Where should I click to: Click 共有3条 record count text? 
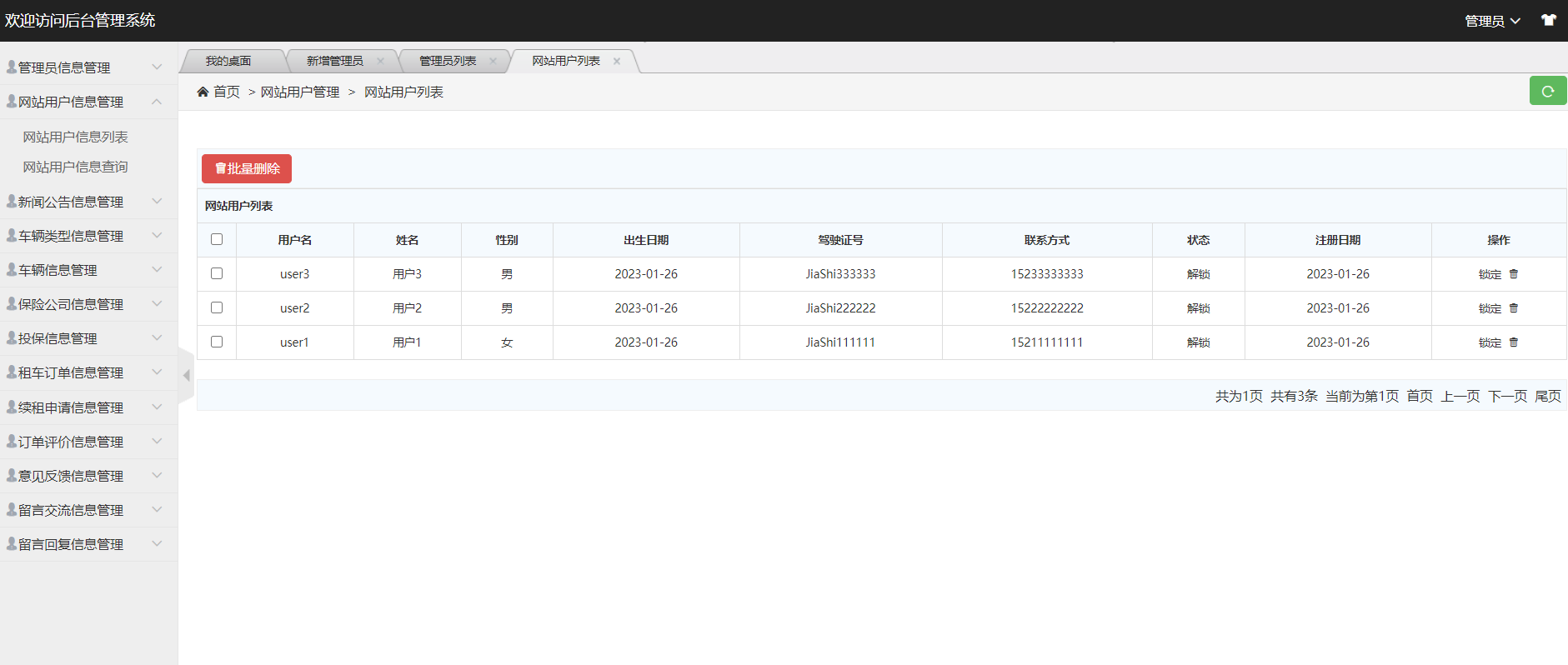tap(1294, 396)
